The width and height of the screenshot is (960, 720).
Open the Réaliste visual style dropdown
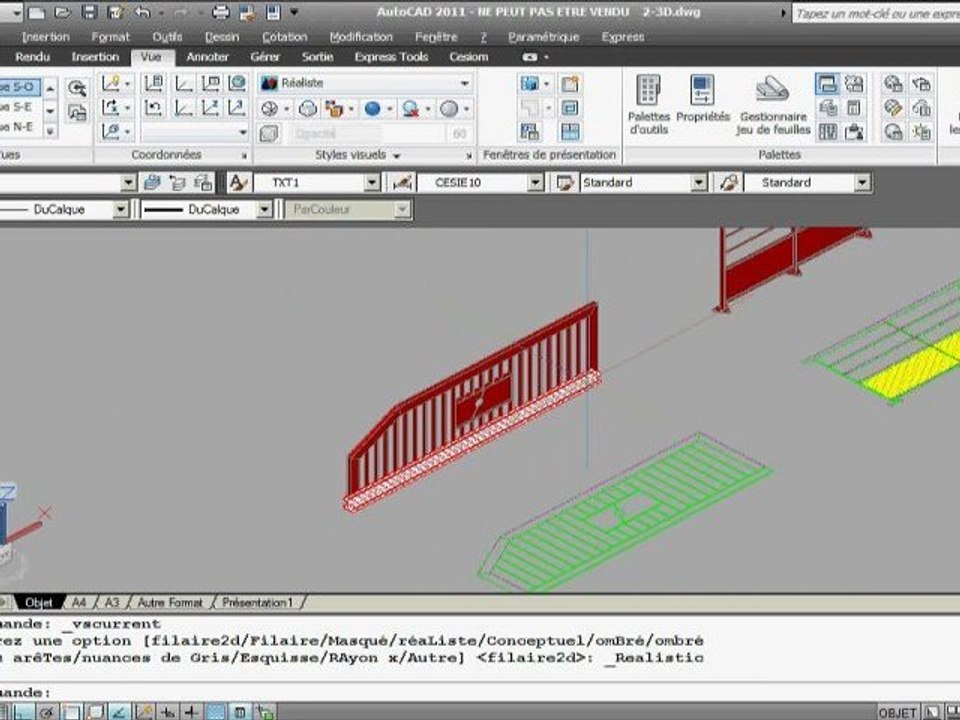(x=465, y=83)
